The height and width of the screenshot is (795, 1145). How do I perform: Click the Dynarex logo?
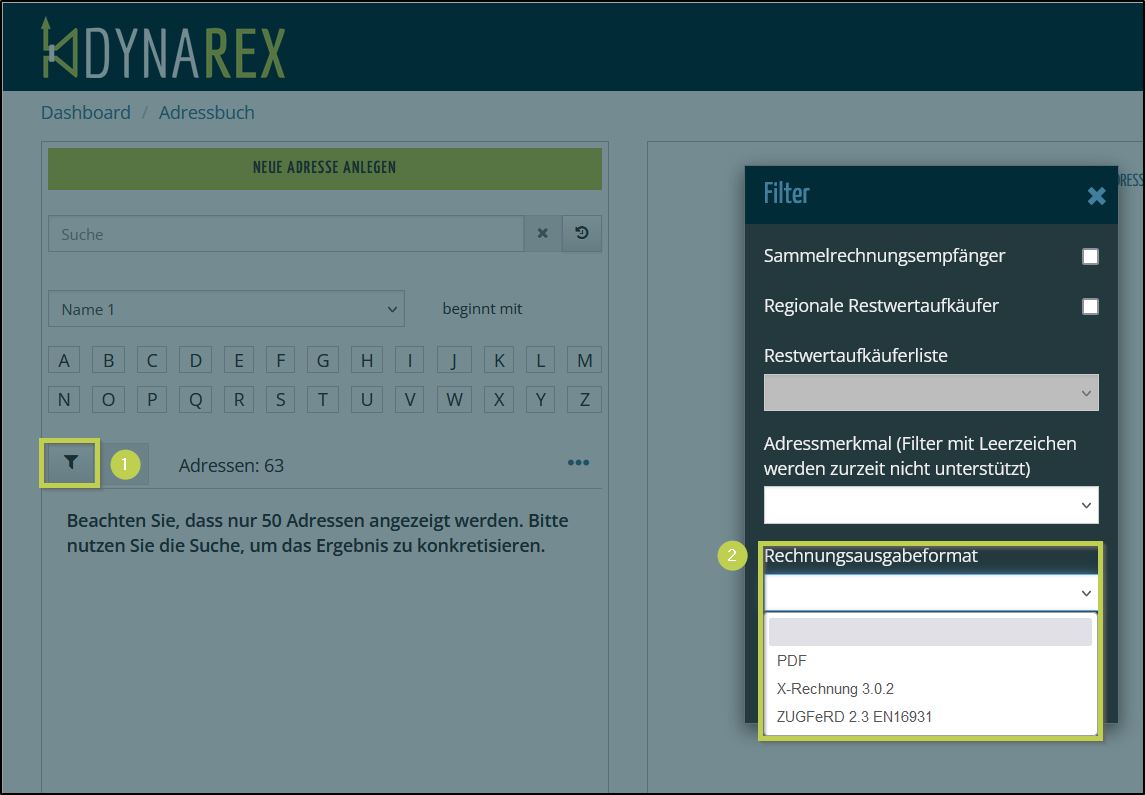(163, 48)
